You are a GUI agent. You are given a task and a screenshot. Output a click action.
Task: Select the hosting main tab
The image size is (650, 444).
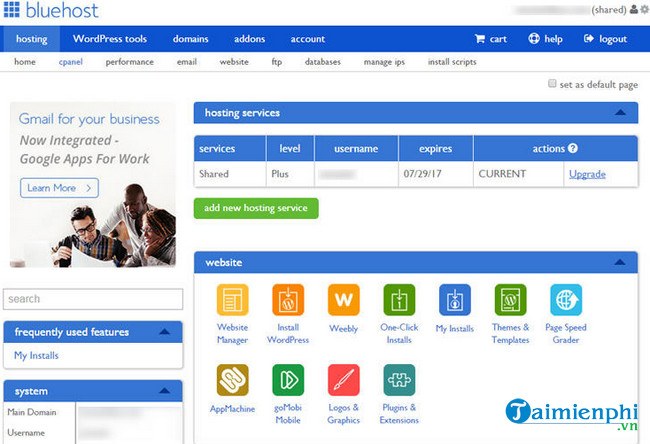32,39
